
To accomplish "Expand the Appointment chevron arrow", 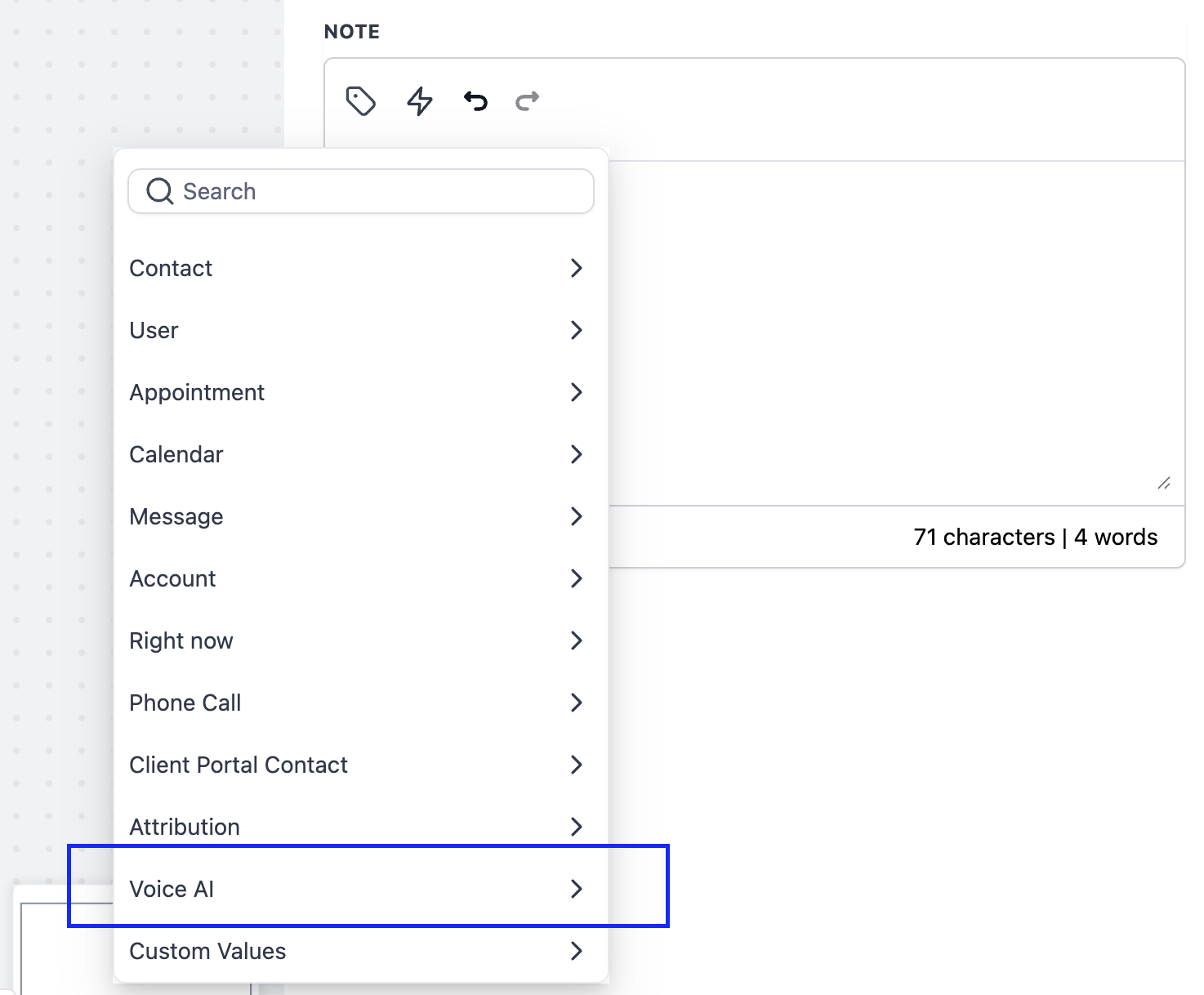I will 576,392.
